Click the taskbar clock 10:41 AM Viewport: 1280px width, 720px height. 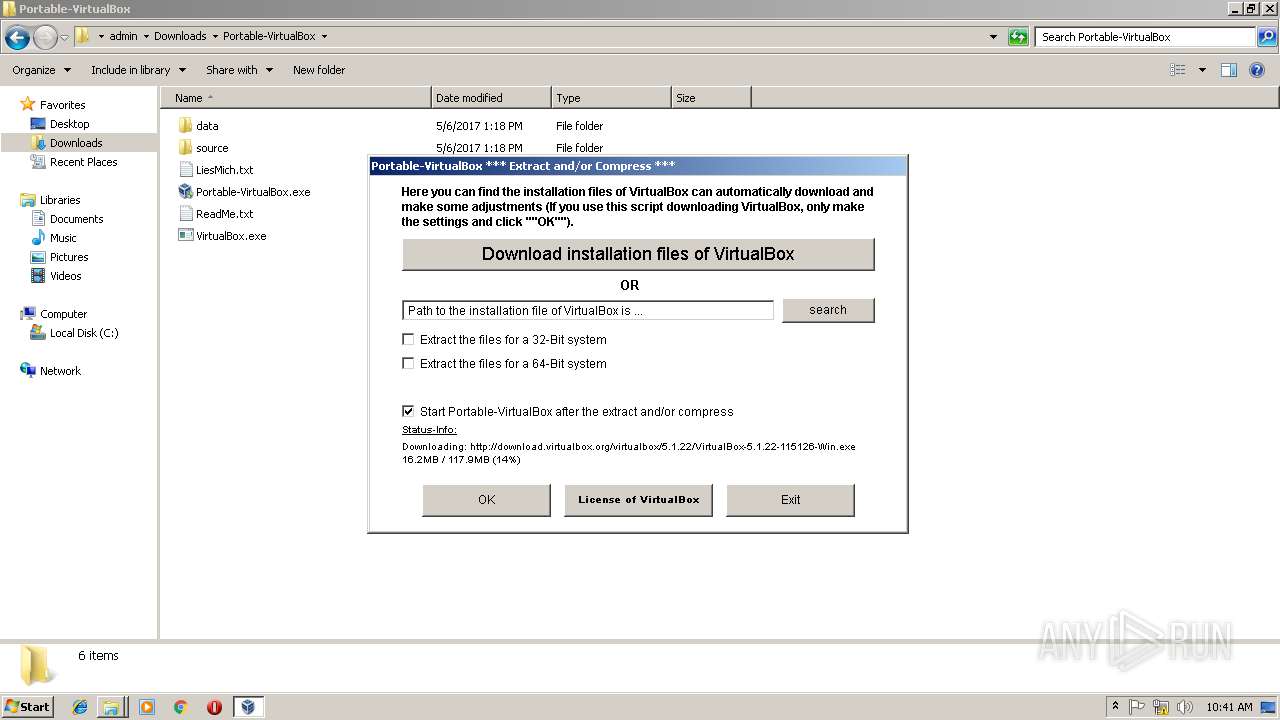coord(1230,707)
